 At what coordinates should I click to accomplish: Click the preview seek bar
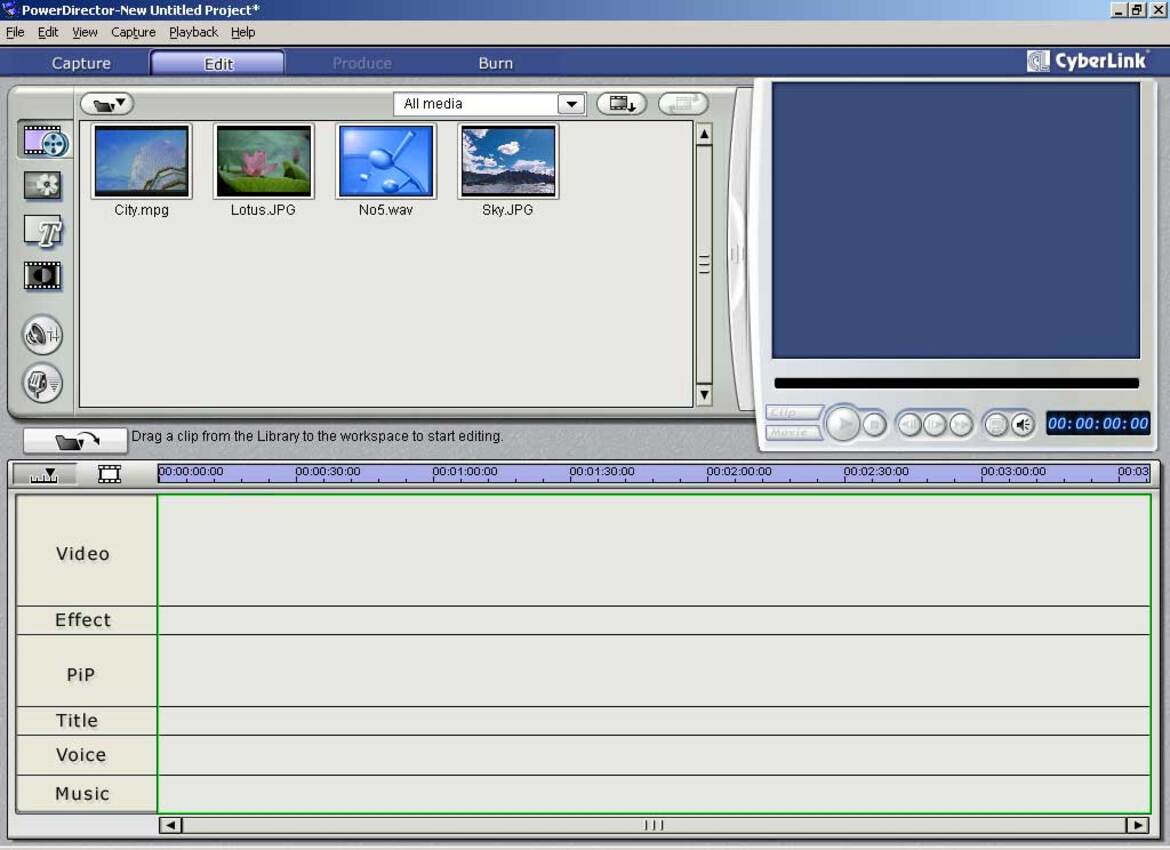tap(957, 383)
